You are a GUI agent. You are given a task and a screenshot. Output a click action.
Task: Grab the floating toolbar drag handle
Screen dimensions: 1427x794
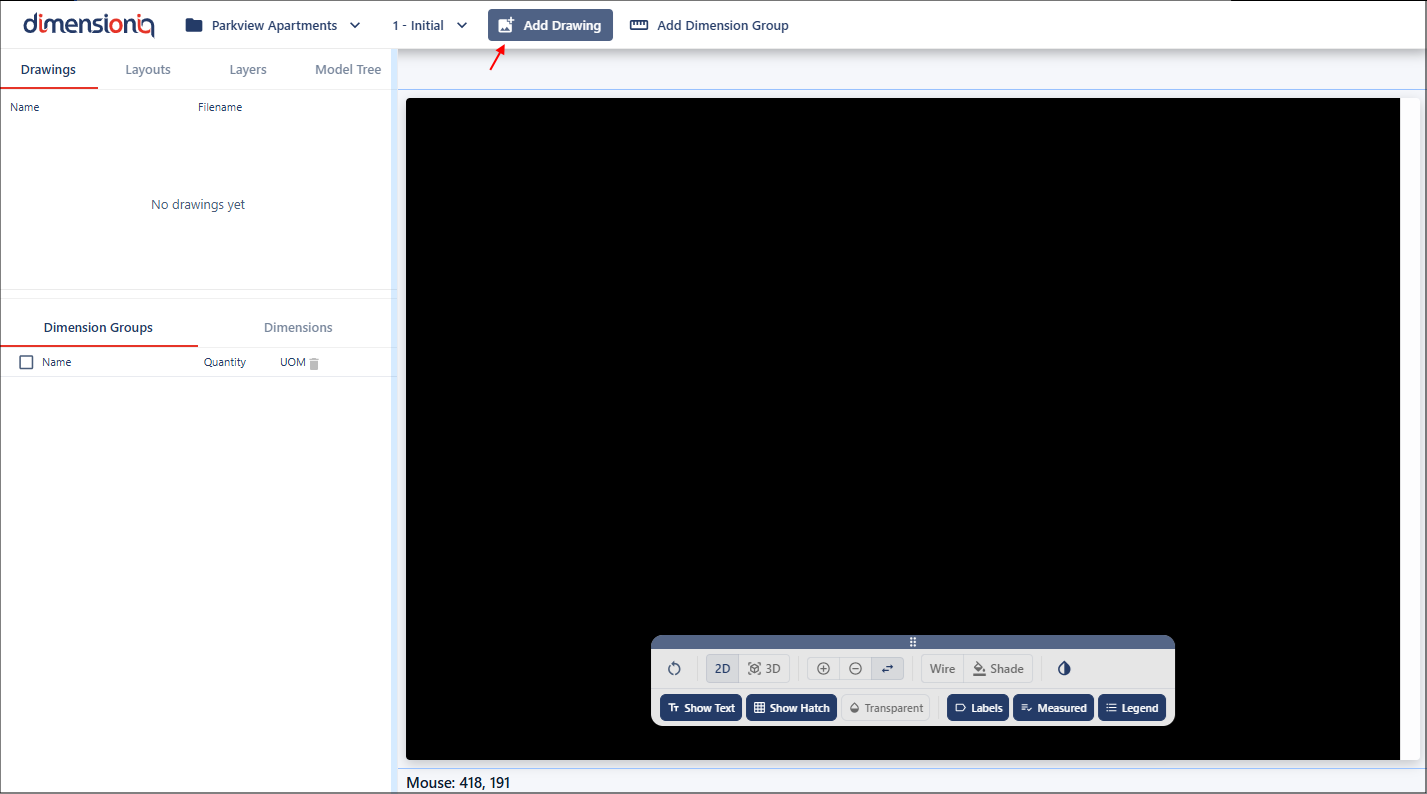click(x=912, y=642)
